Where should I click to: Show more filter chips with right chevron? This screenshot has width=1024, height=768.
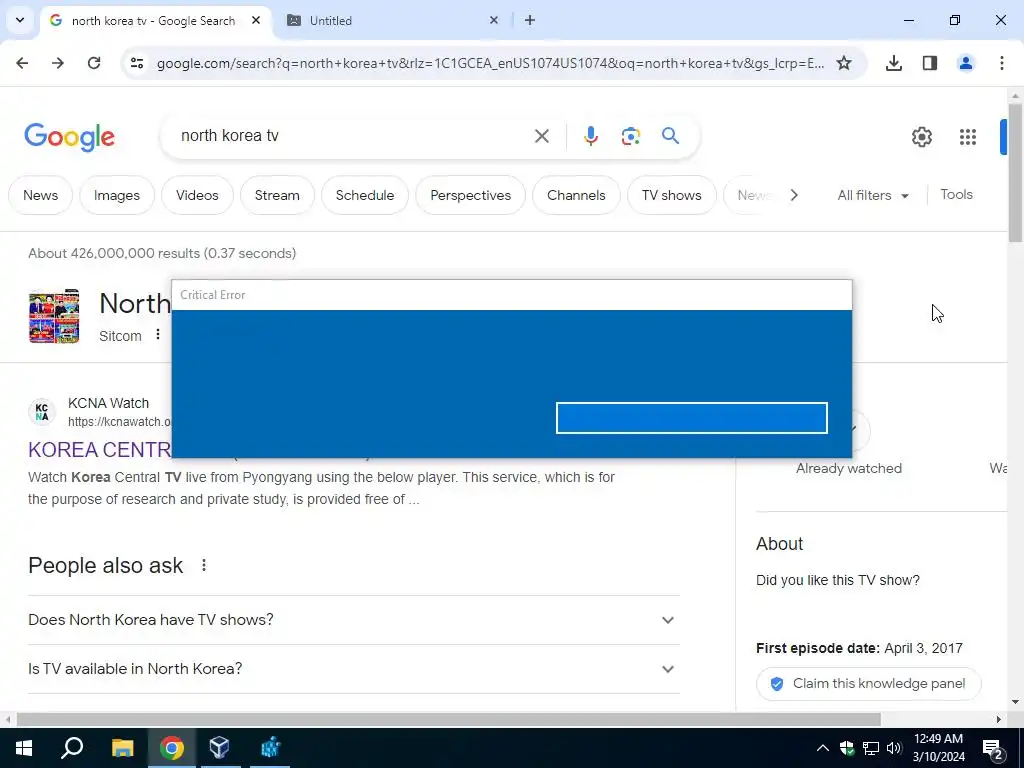[x=794, y=195]
